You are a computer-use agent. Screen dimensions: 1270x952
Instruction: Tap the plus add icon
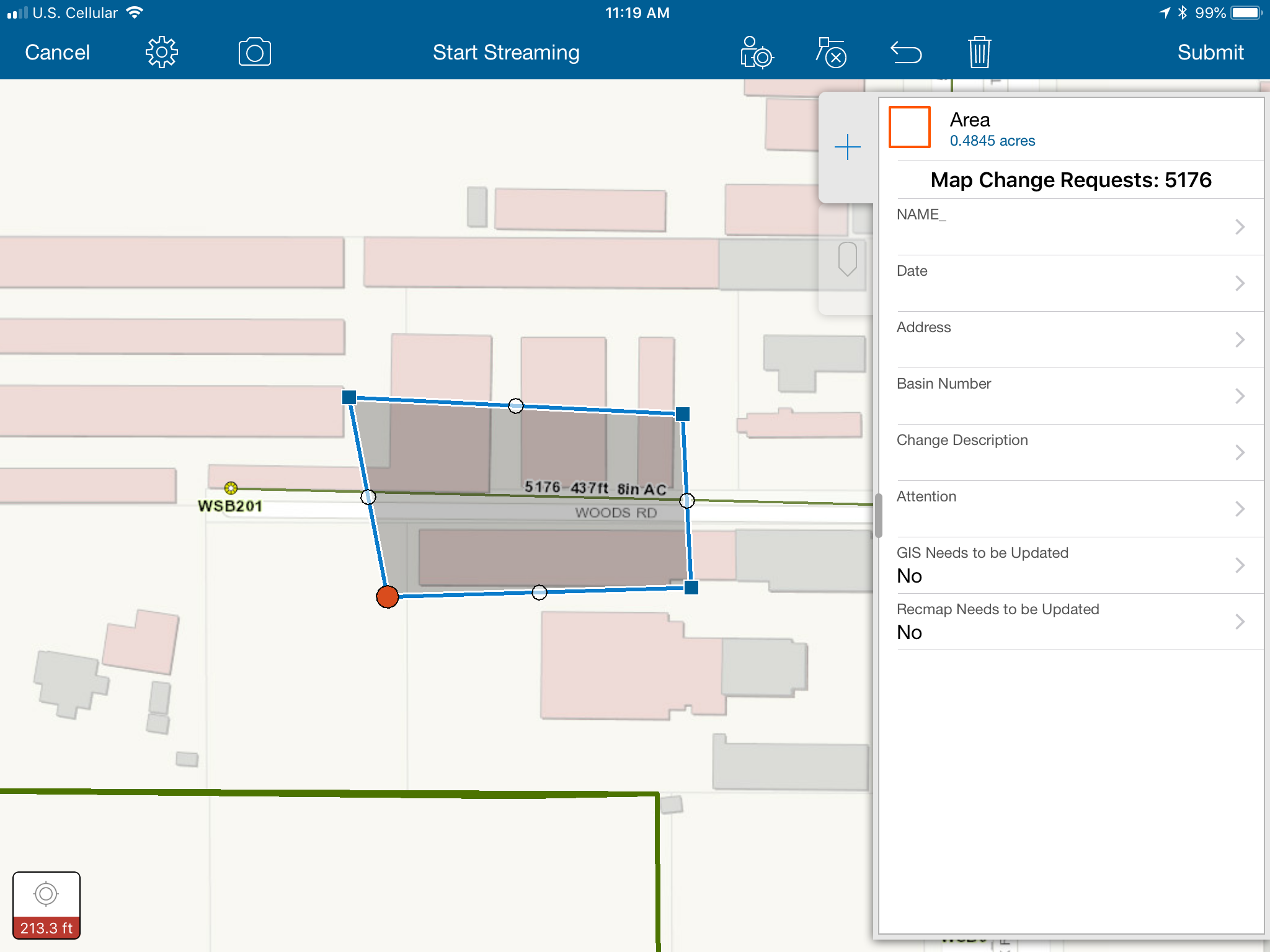coord(847,148)
